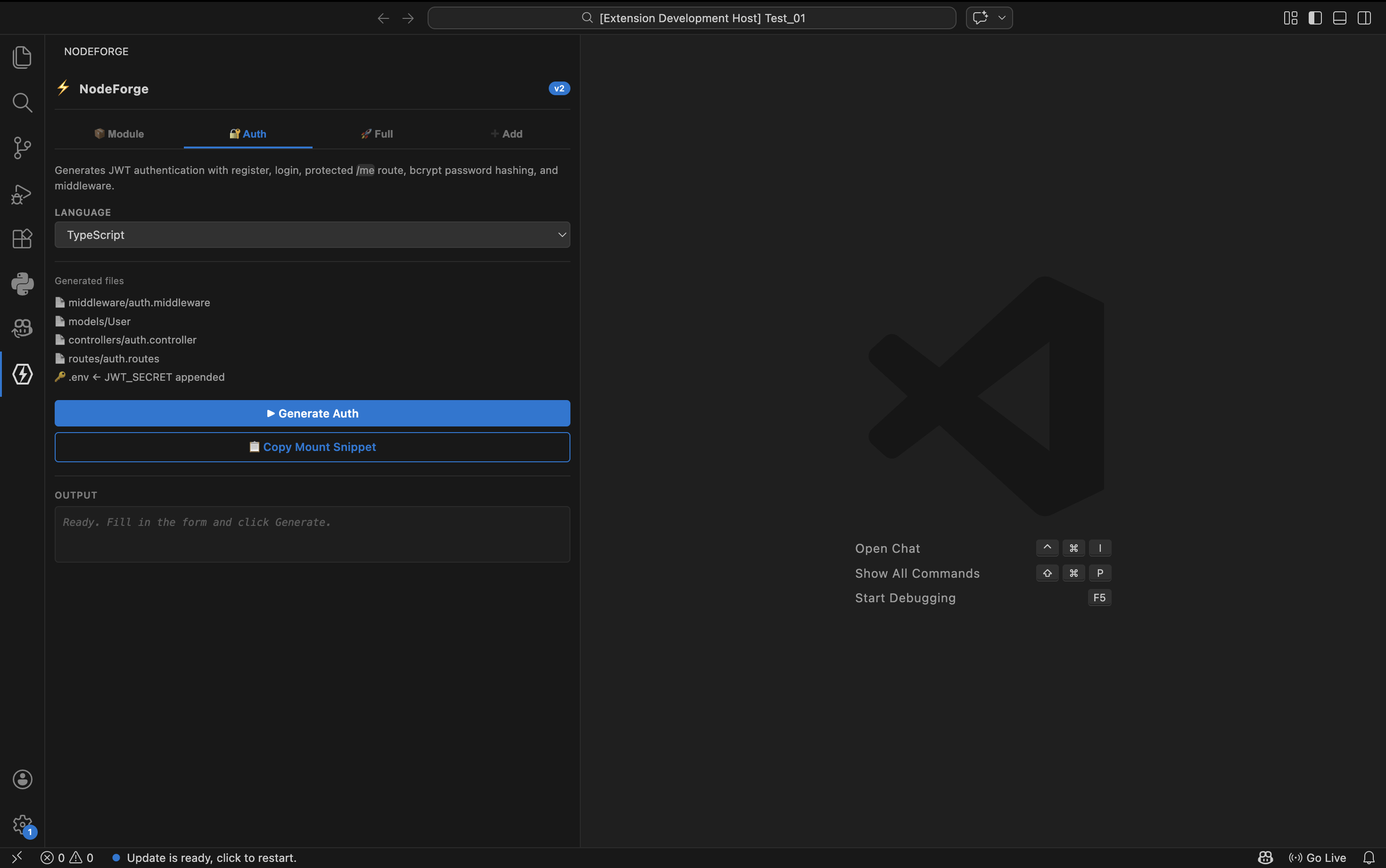
Task: Open the Extensions view icon
Action: coord(22,238)
